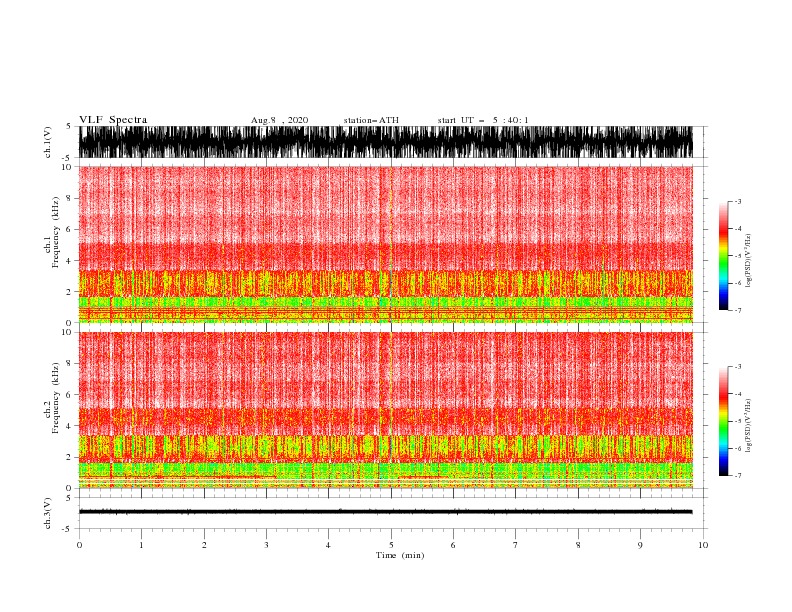This screenshot has height=612, width=792.
Task: Click the ch.1 voltage waveform panel
Action: [x=386, y=142]
